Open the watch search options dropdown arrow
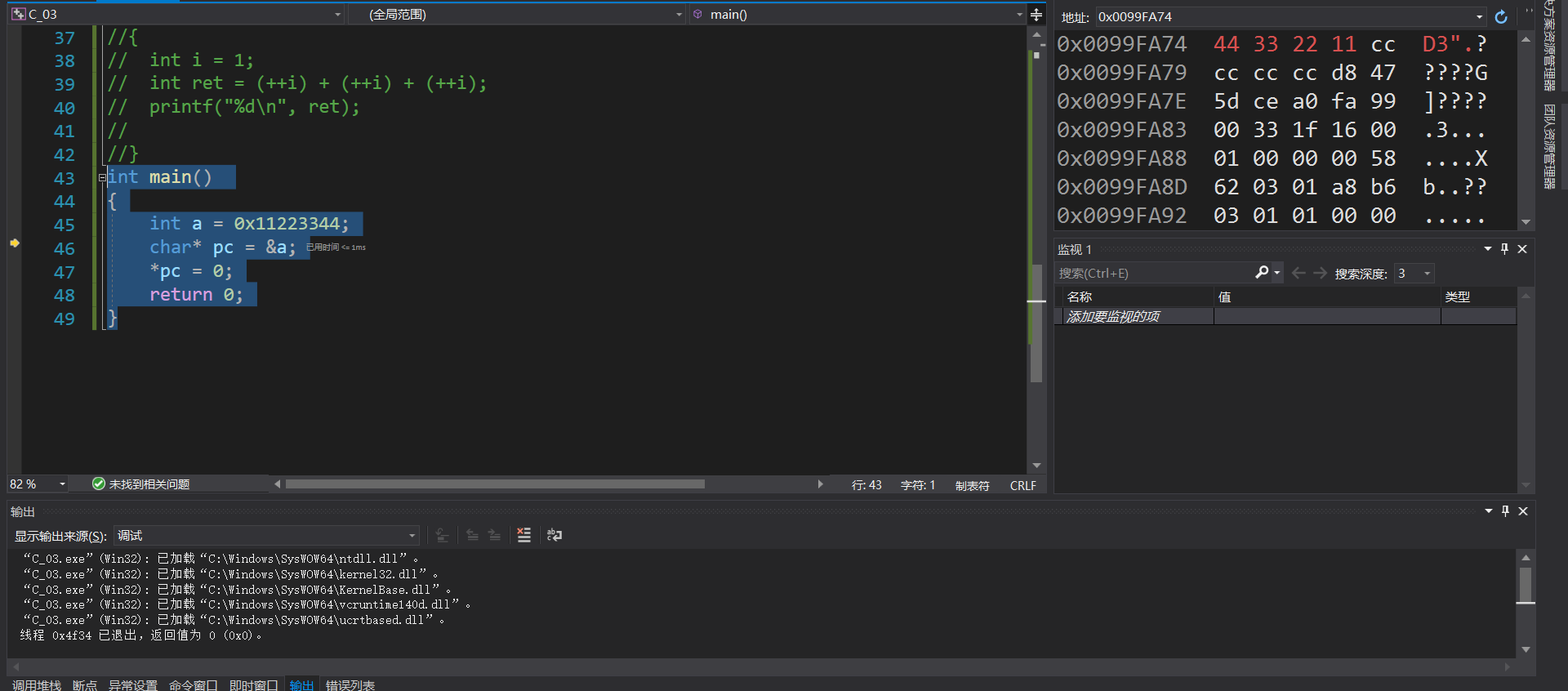 [x=1277, y=273]
